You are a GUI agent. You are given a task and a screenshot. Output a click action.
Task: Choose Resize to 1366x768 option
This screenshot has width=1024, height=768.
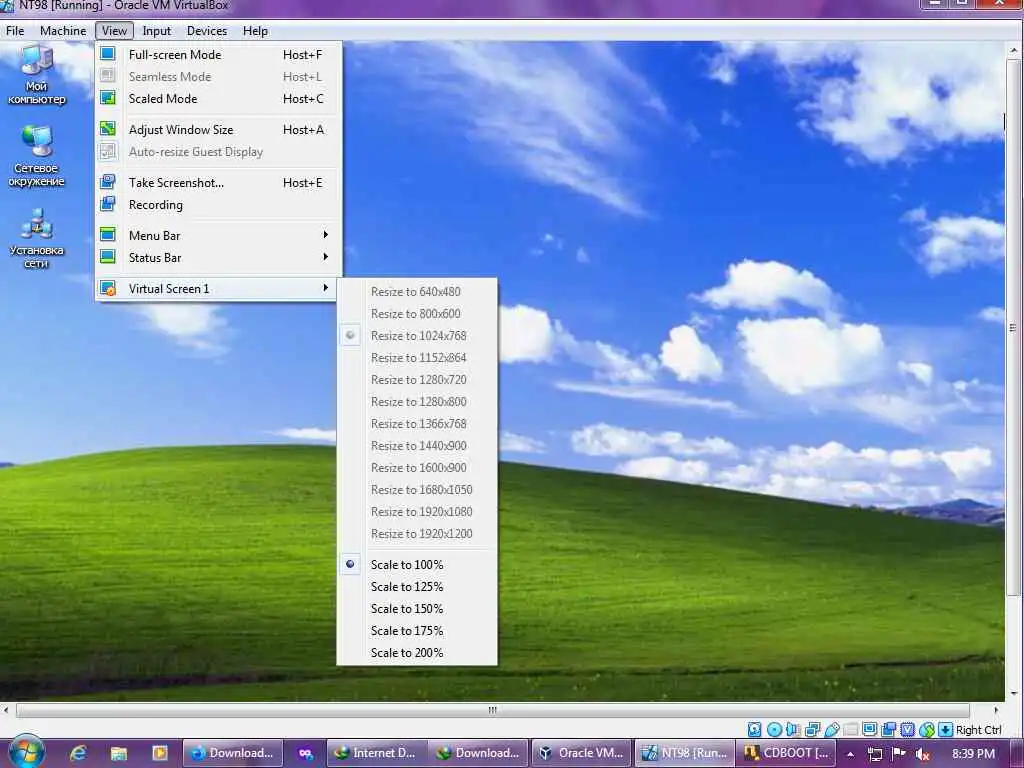(x=417, y=423)
